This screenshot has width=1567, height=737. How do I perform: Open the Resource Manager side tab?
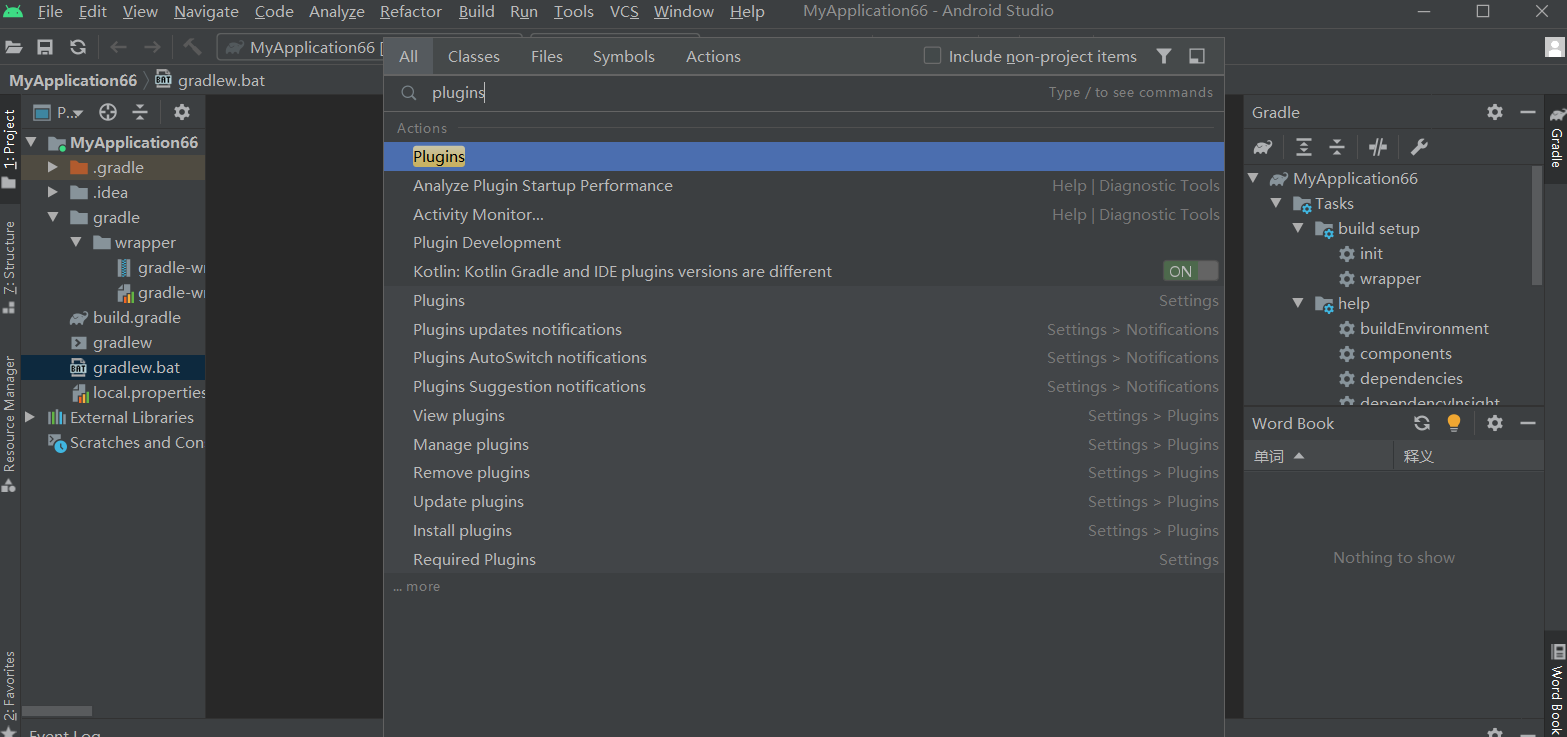click(9, 424)
